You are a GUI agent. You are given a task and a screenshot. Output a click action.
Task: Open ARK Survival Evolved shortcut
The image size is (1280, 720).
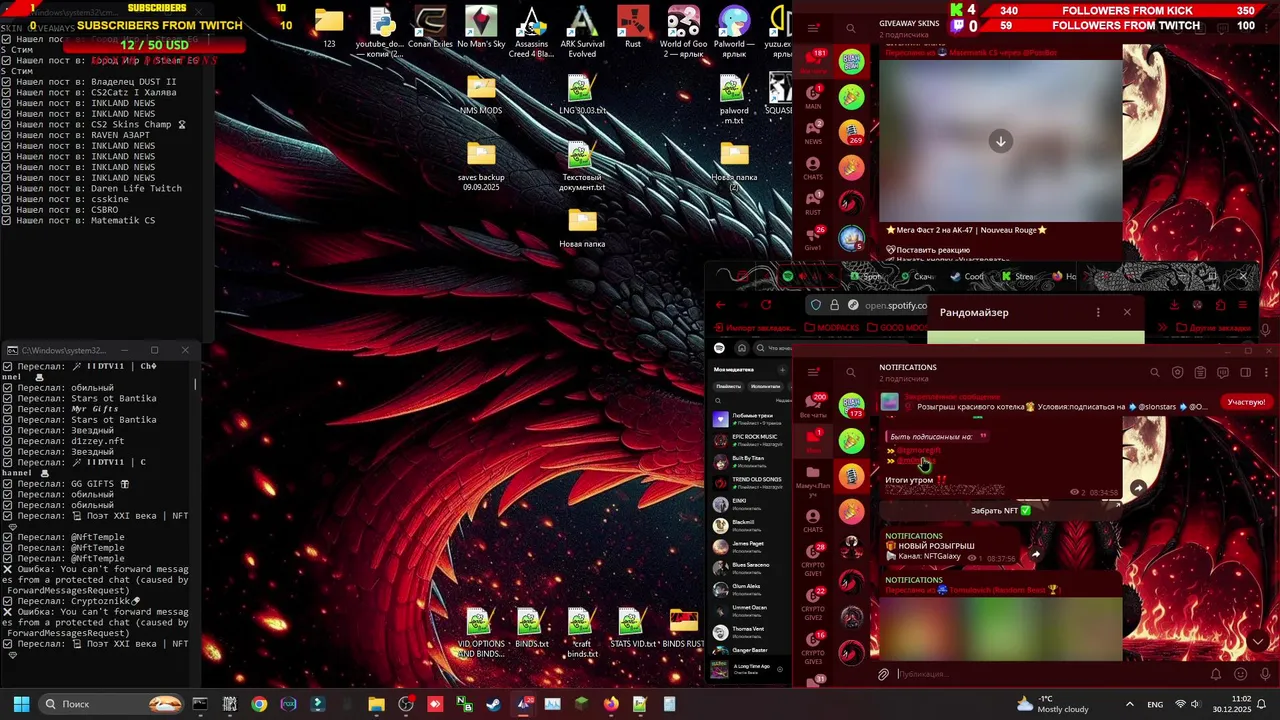pyautogui.click(x=582, y=32)
